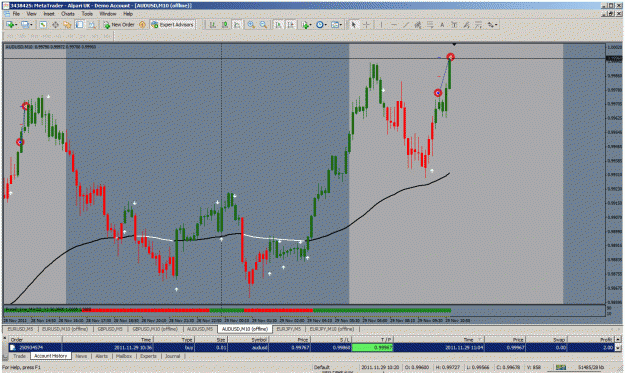The image size is (625, 373).
Task: Switch to Line Chart type
Action: click(237, 25)
